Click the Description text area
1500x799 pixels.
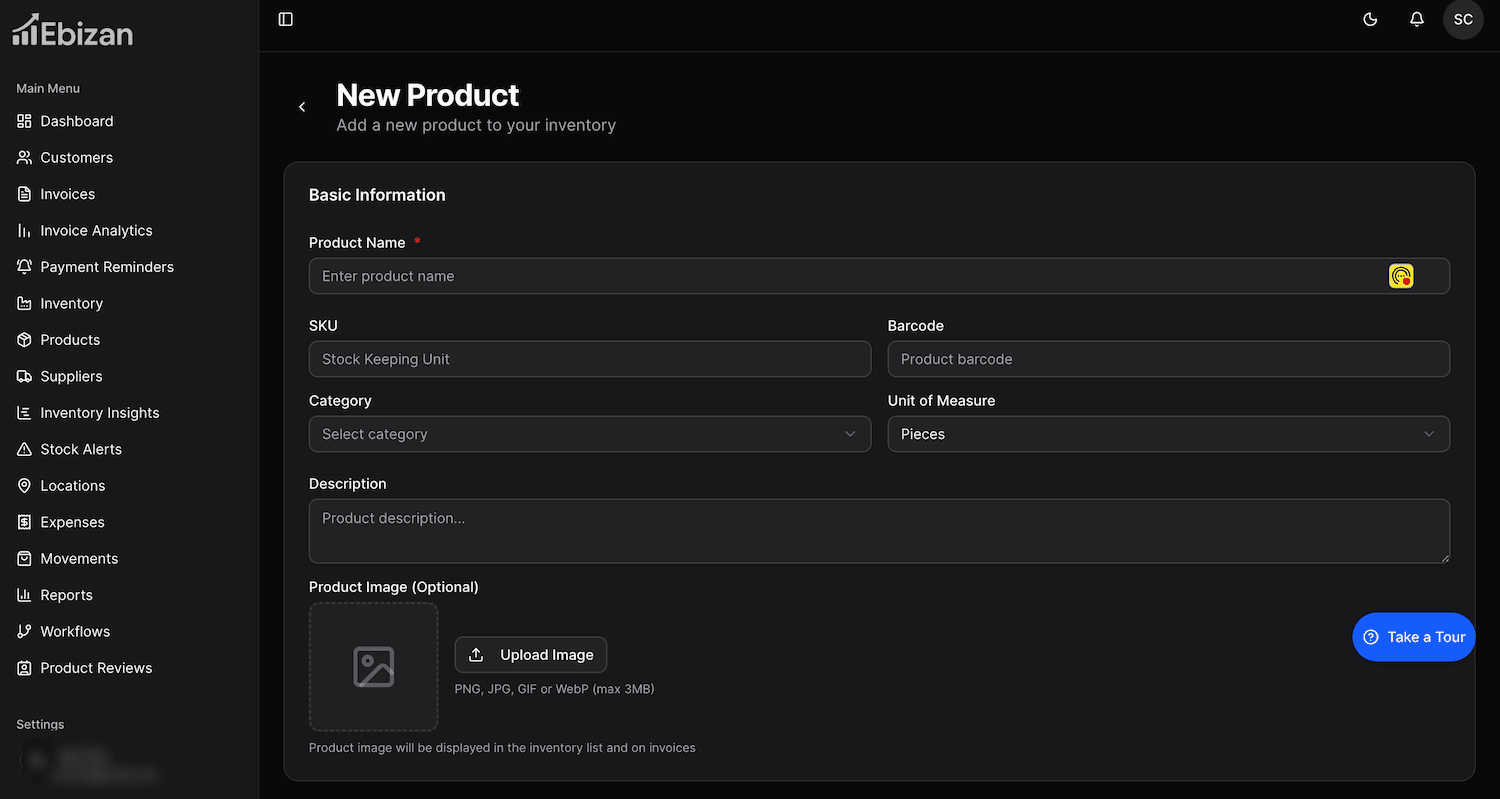[878, 530]
